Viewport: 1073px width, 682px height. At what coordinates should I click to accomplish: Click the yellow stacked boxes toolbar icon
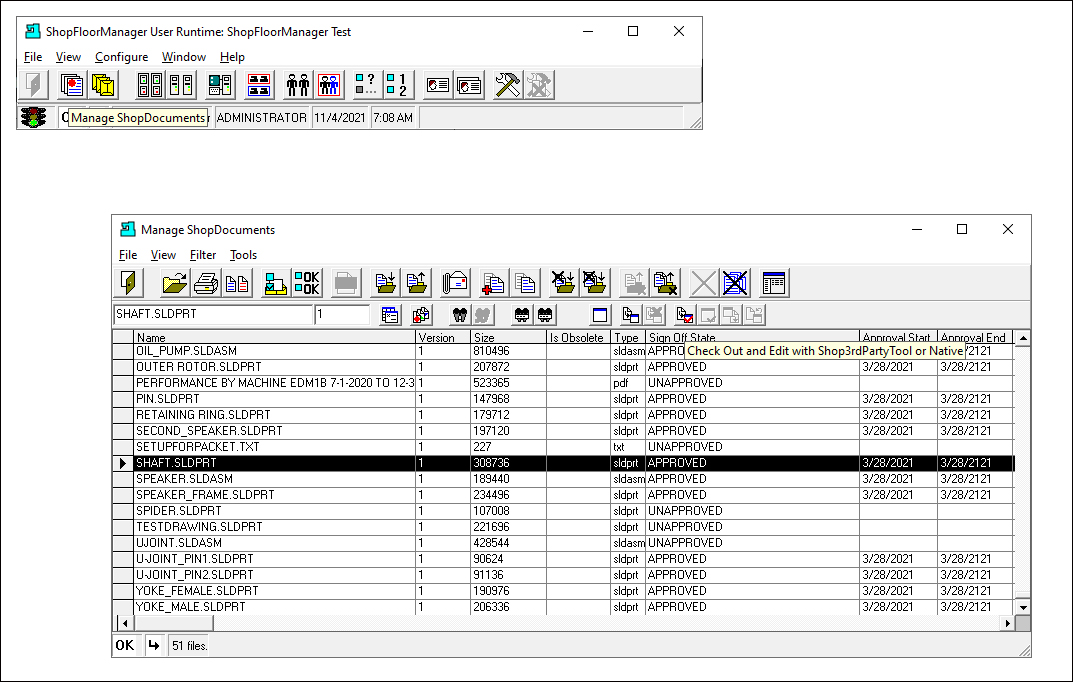103,85
